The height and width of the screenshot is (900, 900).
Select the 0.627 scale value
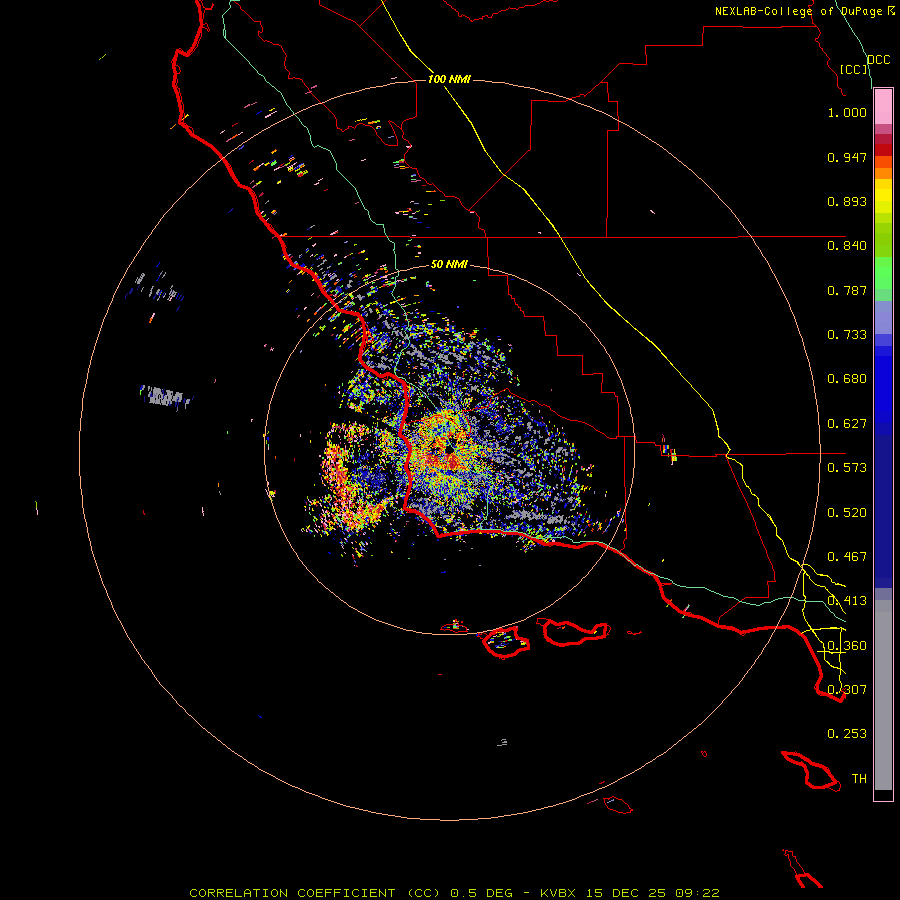[847, 424]
